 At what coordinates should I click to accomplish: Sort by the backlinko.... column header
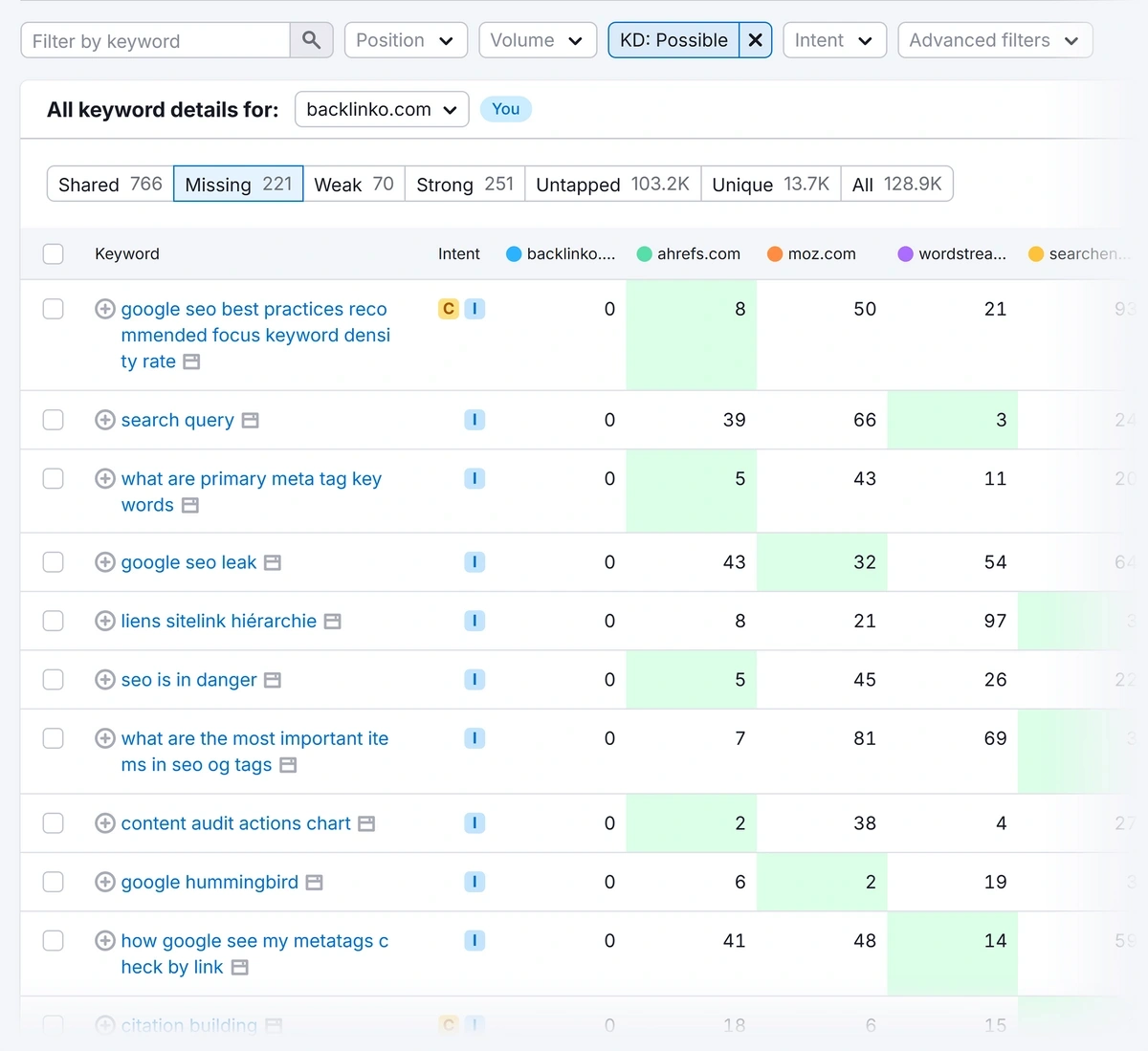[560, 253]
